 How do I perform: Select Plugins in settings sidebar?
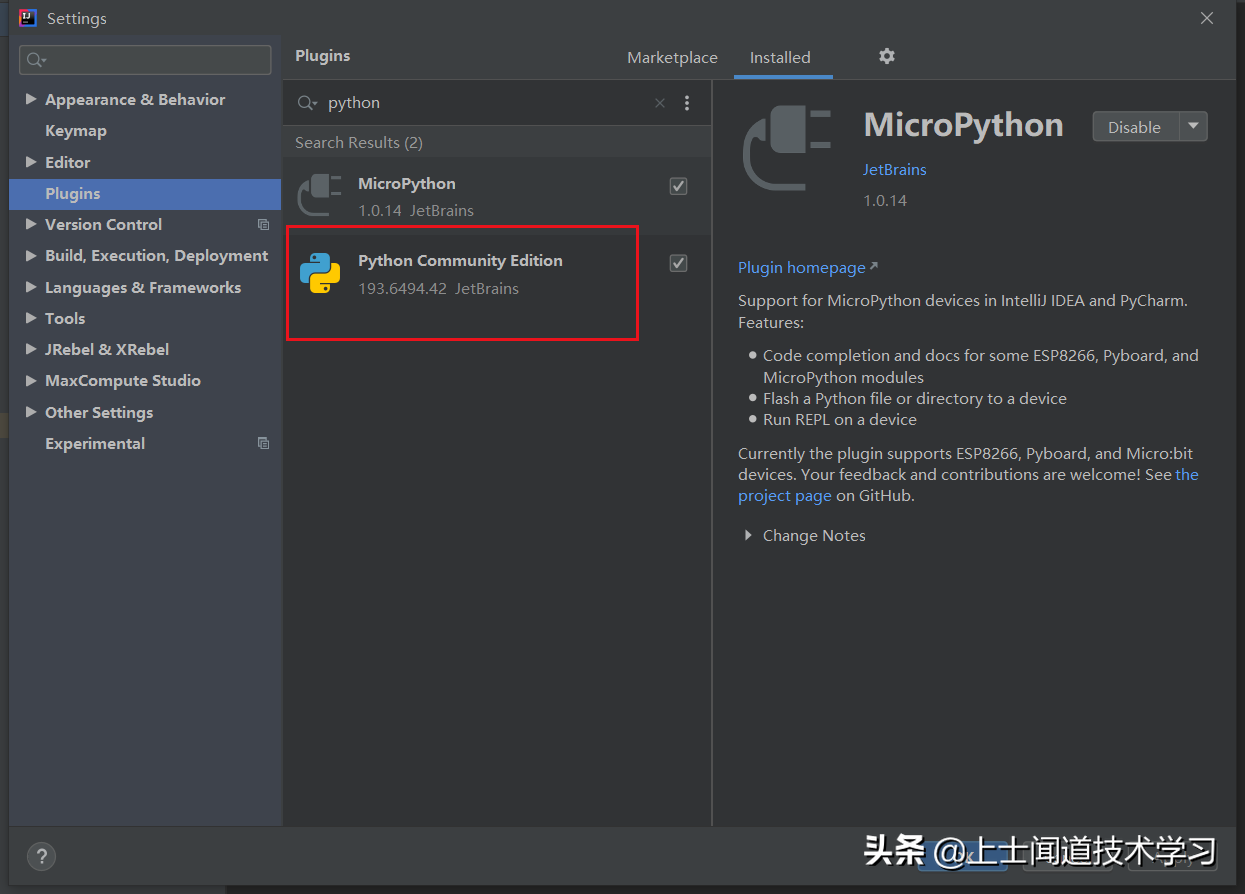[x=145, y=194]
